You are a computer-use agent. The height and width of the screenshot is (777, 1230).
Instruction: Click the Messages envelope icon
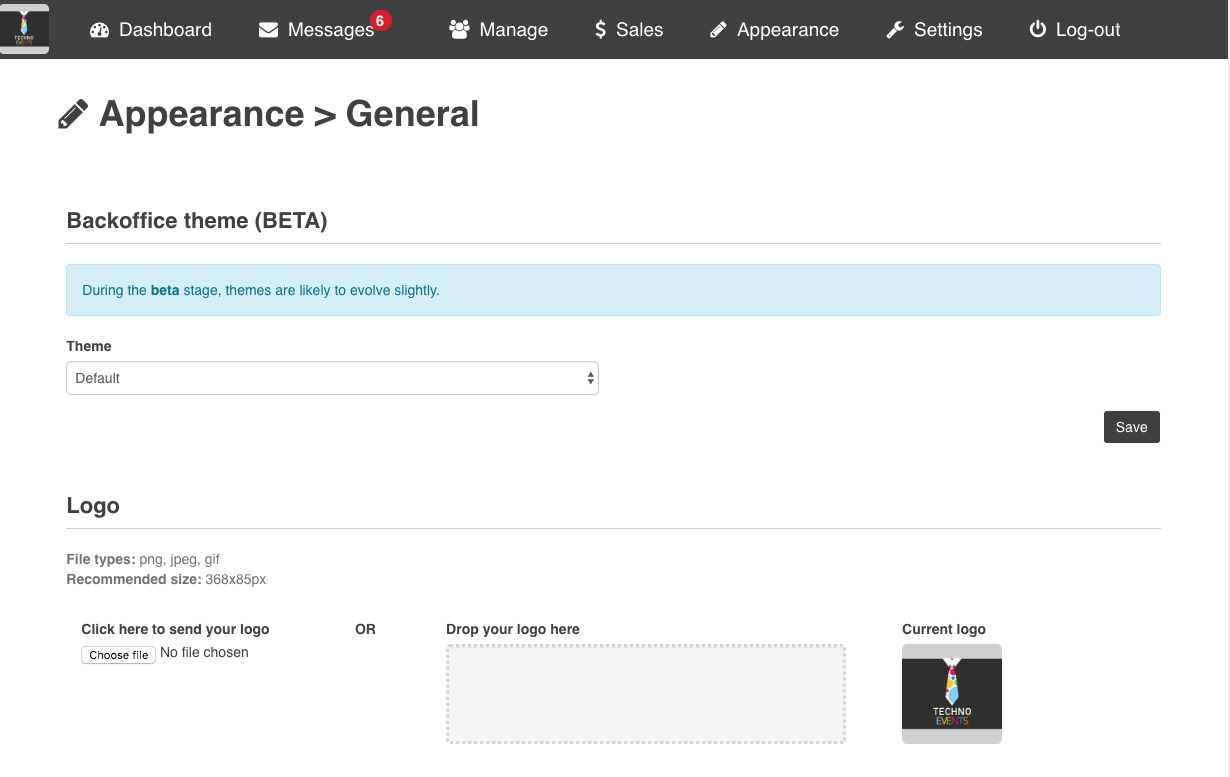point(268,30)
